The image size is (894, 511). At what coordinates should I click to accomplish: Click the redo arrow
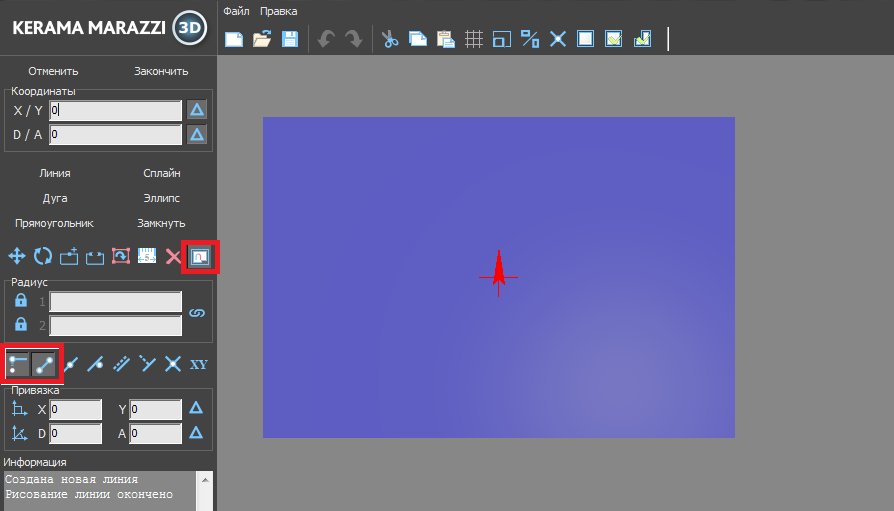(x=354, y=39)
